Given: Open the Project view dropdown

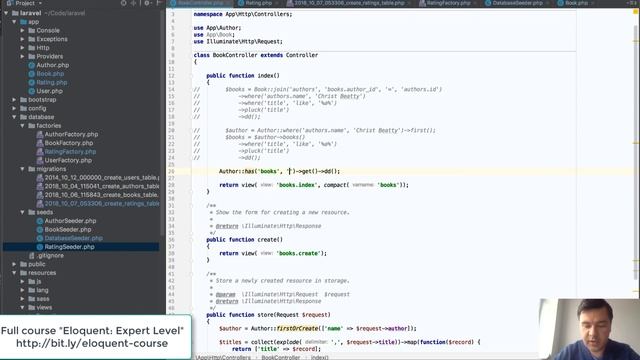Looking at the screenshot, I should 24,3.
